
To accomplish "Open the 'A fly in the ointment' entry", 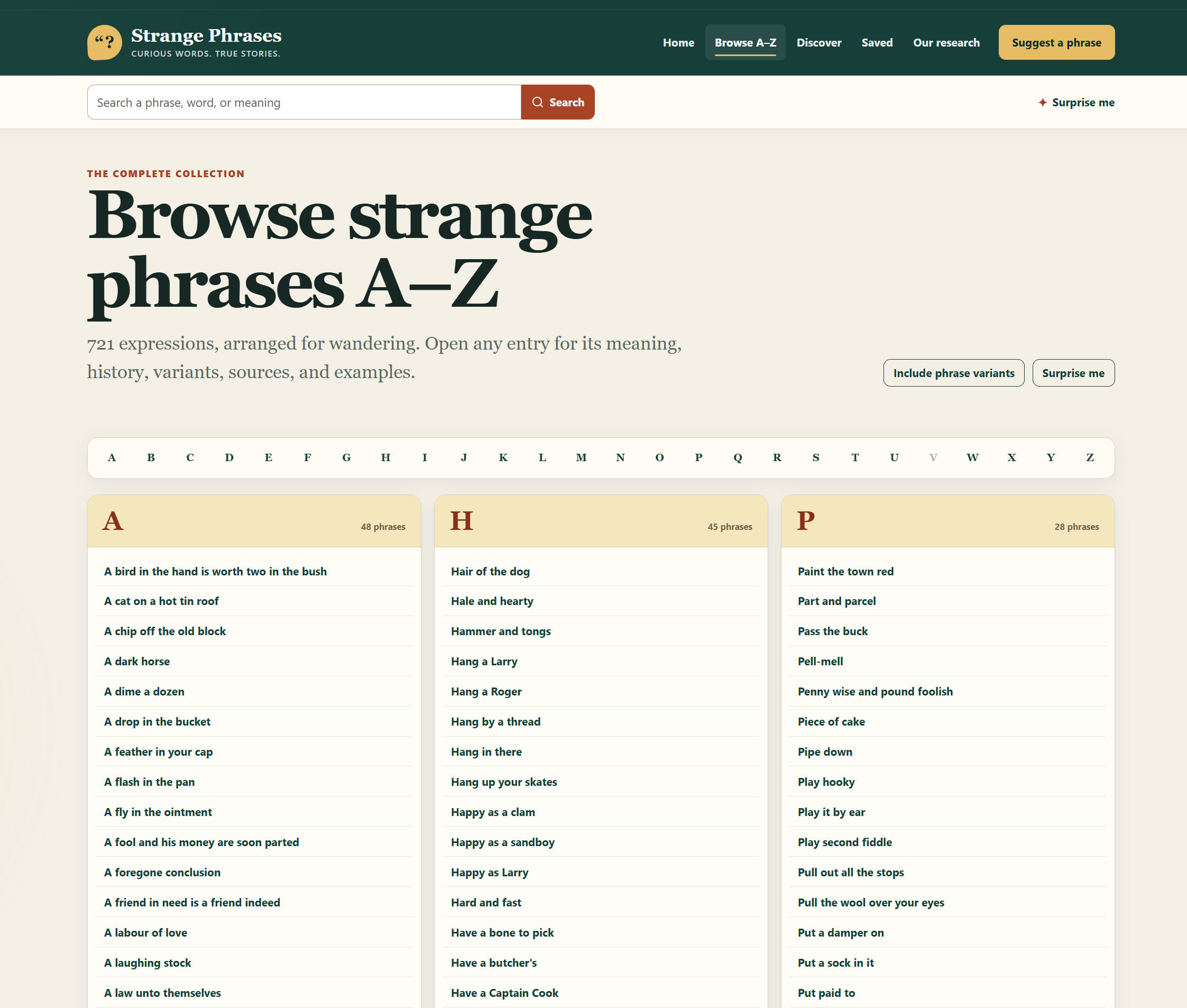I will point(254,812).
